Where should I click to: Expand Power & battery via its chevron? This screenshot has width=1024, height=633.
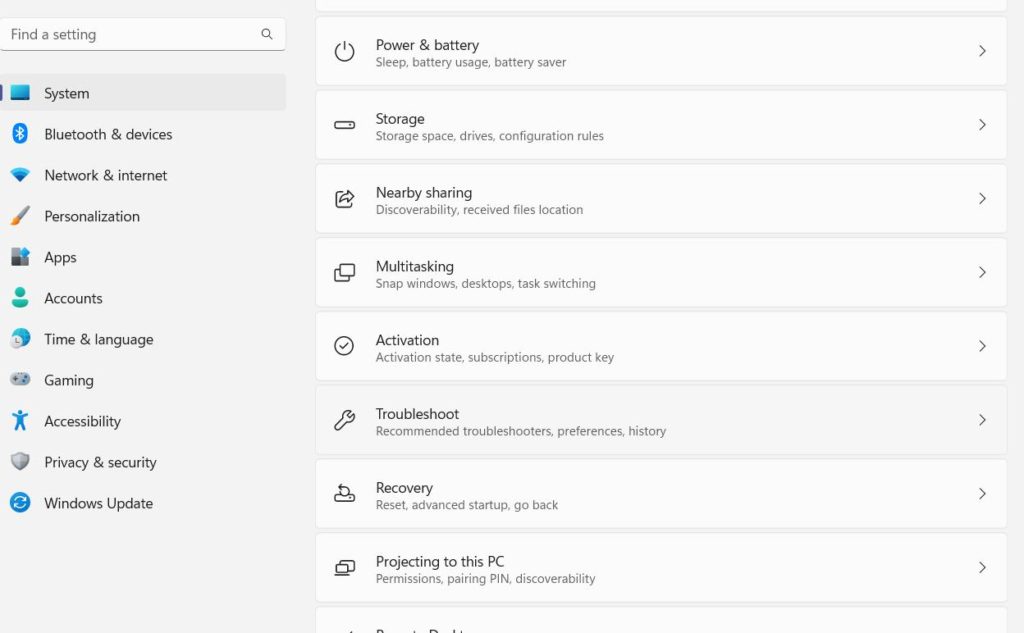coord(982,51)
